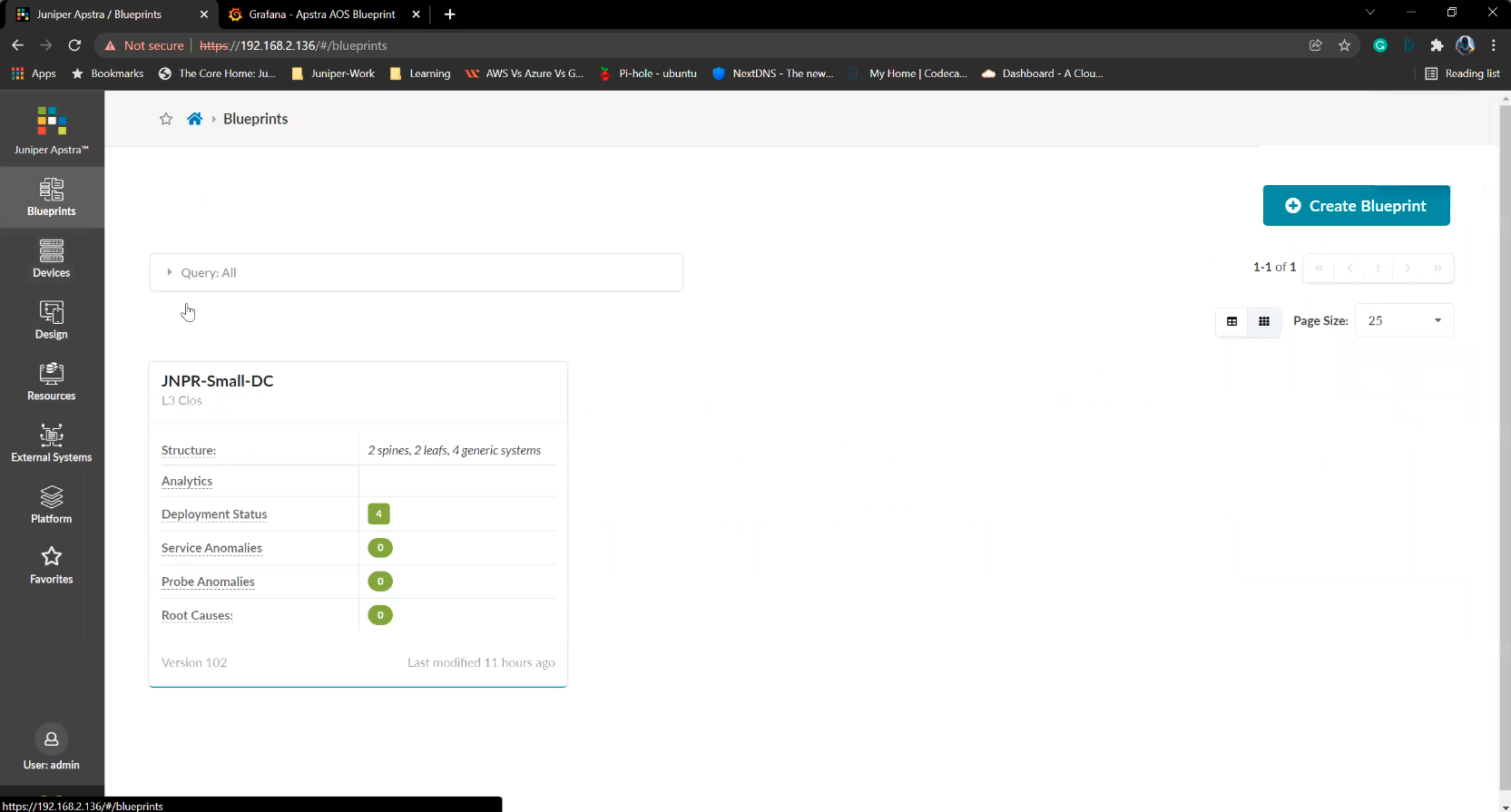Click the Deployment Status badge showing 4
The width and height of the screenshot is (1511, 812).
[x=378, y=514]
